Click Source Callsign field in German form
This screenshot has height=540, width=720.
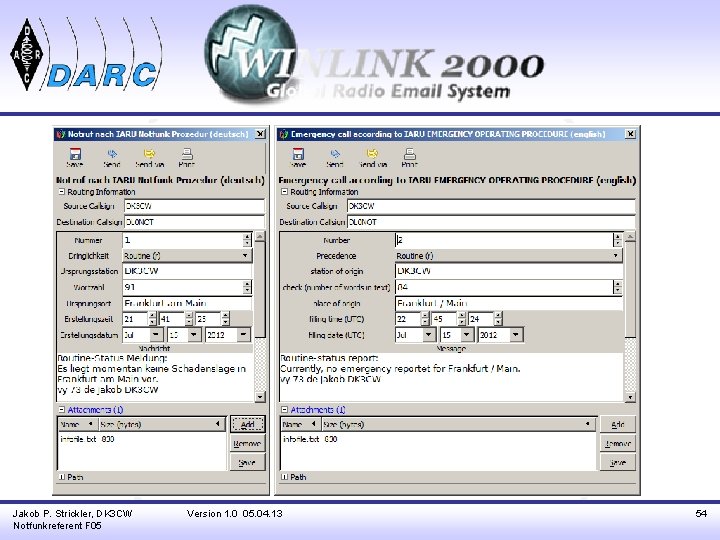[x=194, y=206]
